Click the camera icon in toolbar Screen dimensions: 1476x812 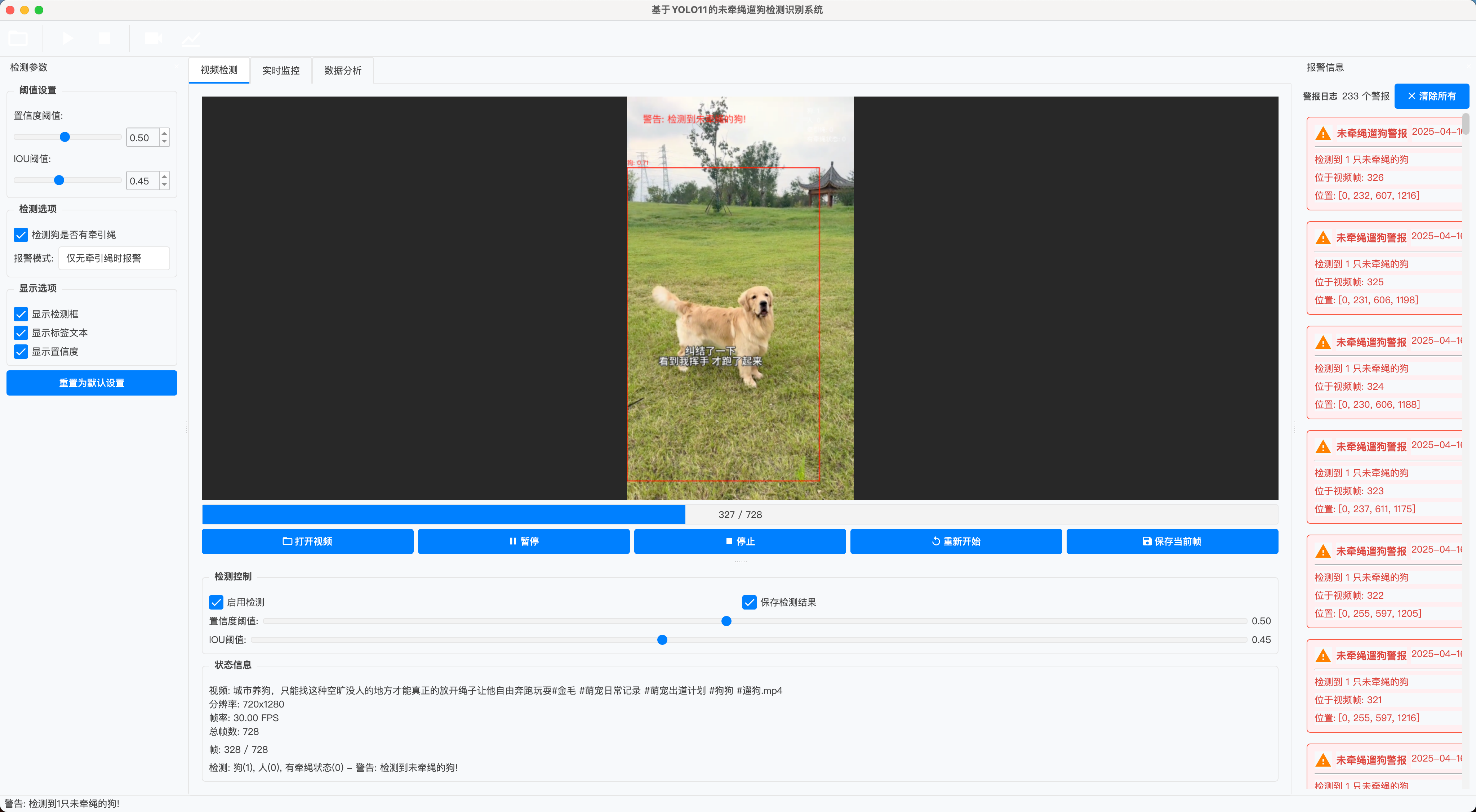[x=153, y=39]
